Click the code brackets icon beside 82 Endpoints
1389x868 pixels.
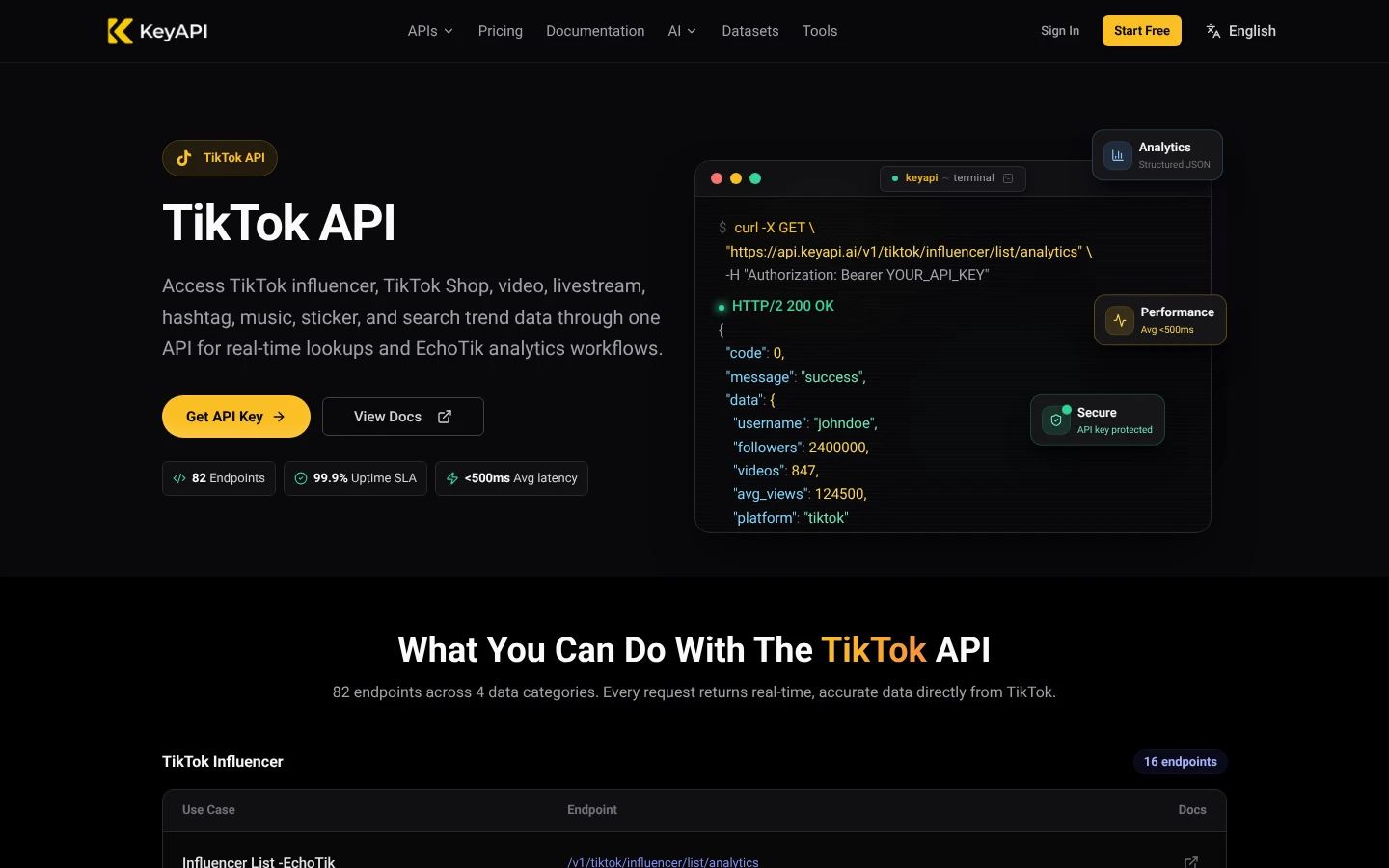coord(179,478)
